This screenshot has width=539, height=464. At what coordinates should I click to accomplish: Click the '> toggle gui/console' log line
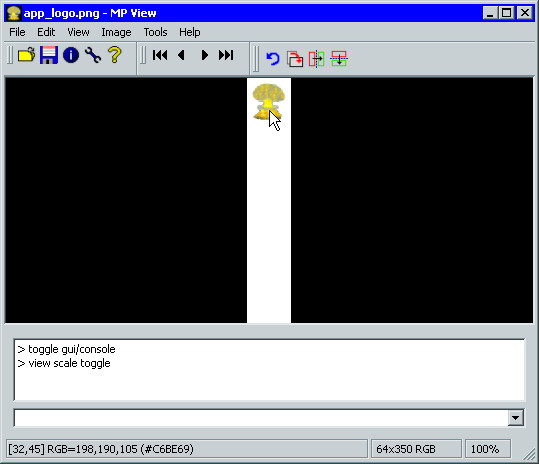[67, 349]
